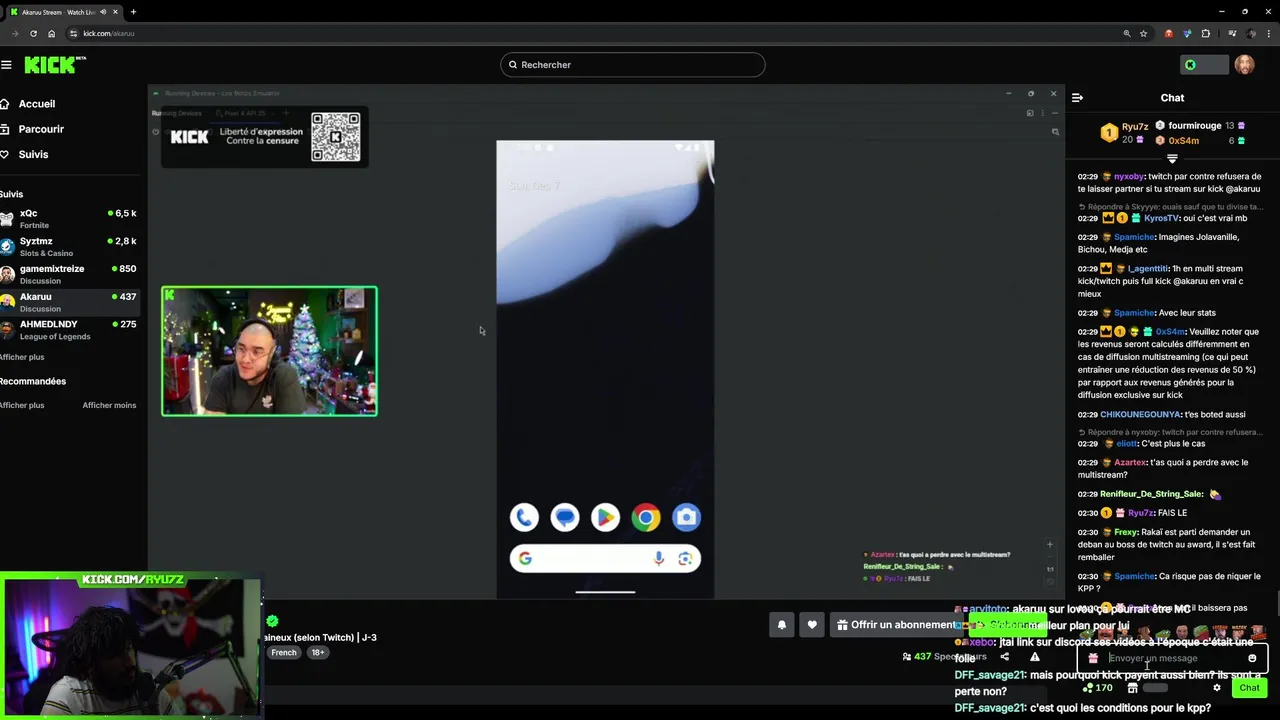The width and height of the screenshot is (1280, 720).
Task: Click the green Kick coin balance button
Action: pos(1203,65)
